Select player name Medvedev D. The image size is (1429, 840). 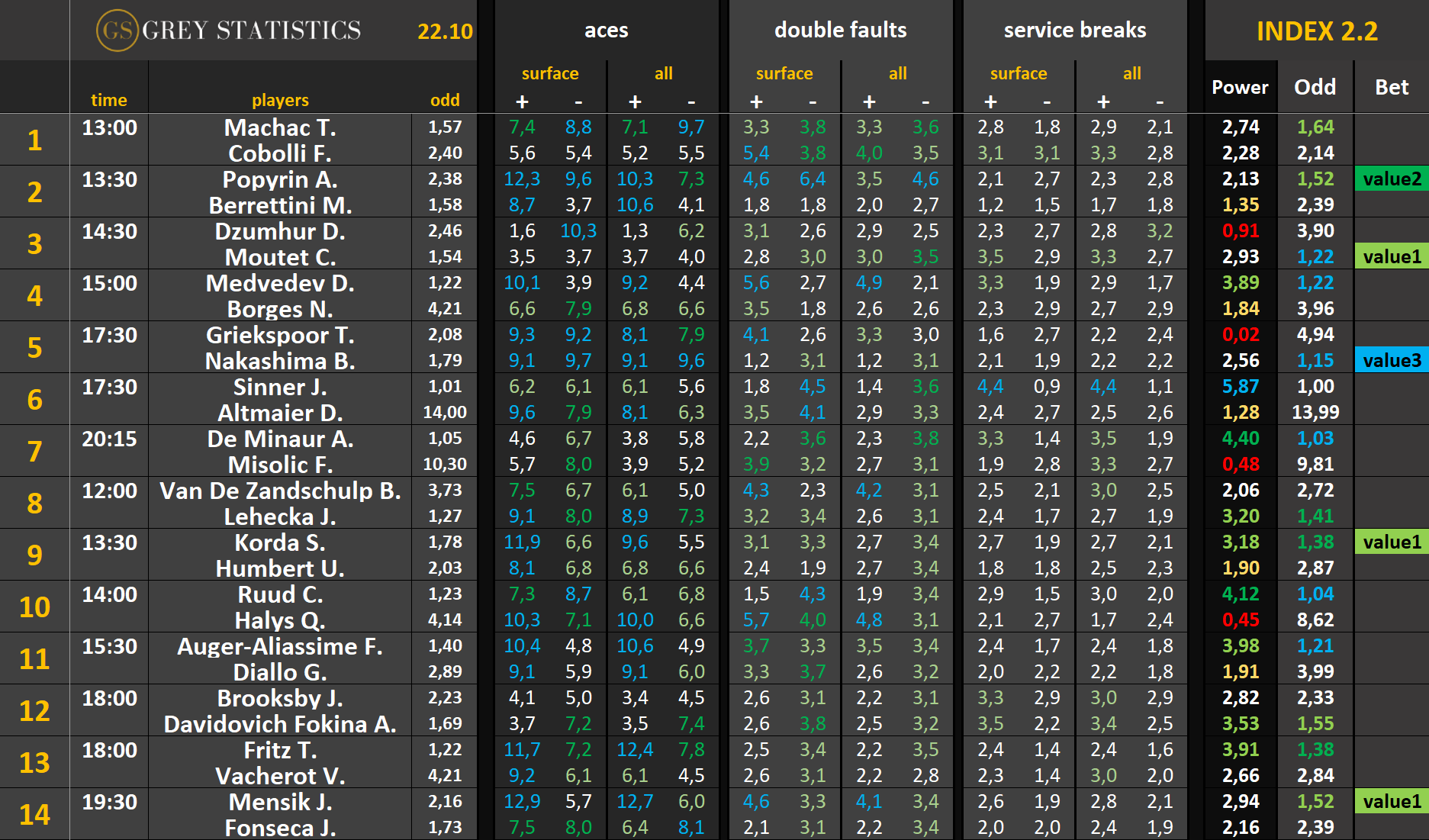280,284
